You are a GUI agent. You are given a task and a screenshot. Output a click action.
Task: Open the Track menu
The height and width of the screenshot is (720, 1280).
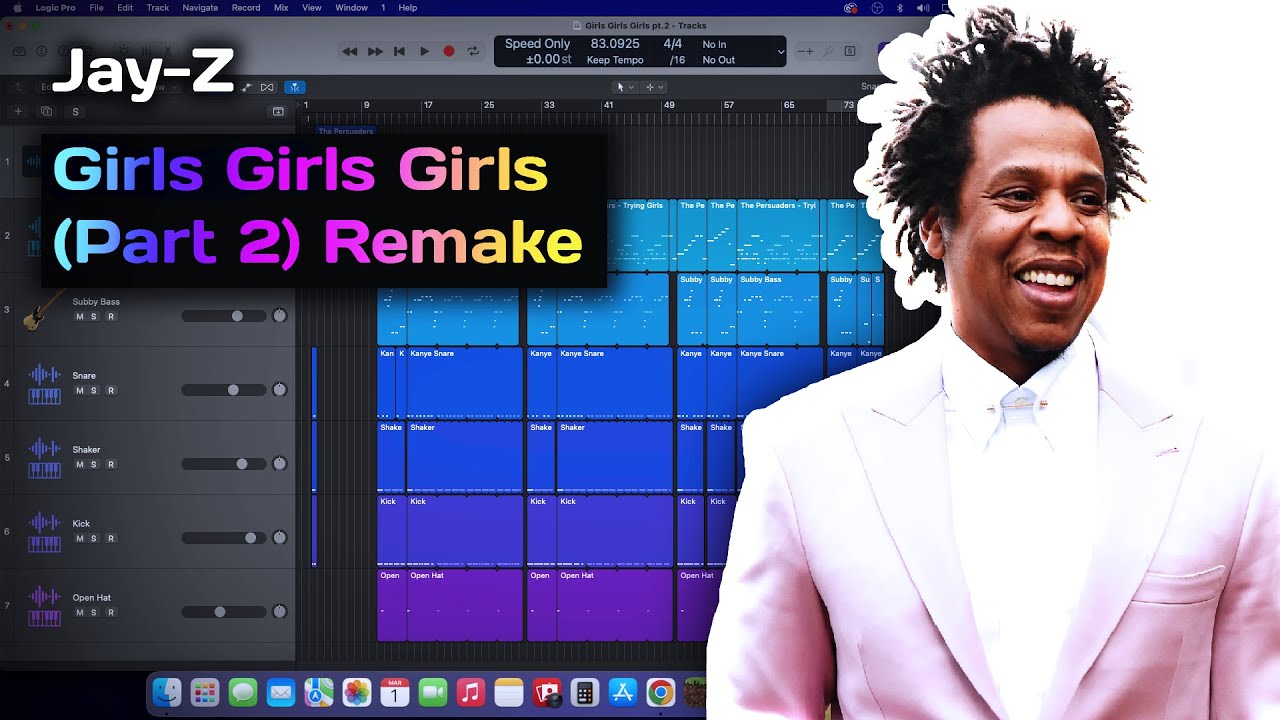click(158, 7)
